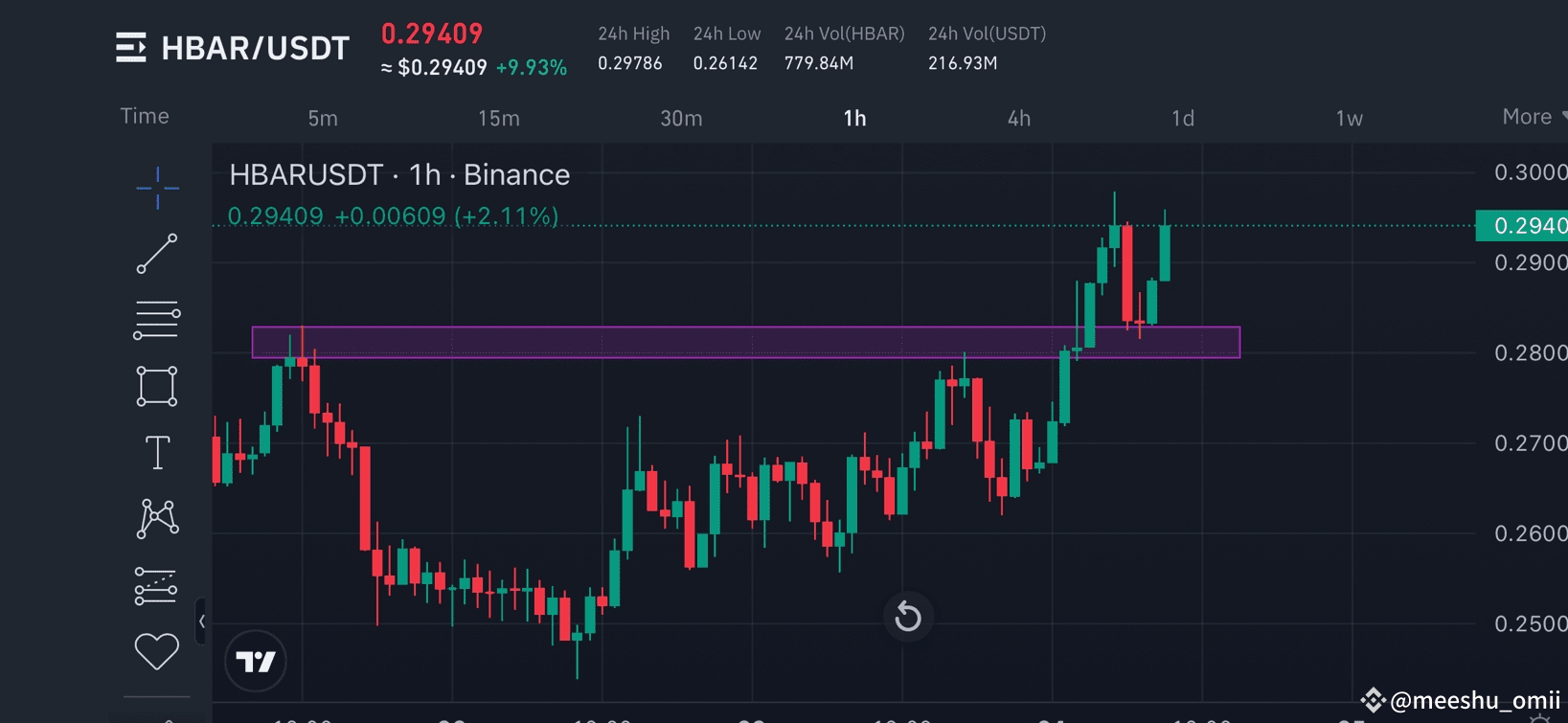Select the text annotation tool
1568x723 pixels.
tap(156, 452)
